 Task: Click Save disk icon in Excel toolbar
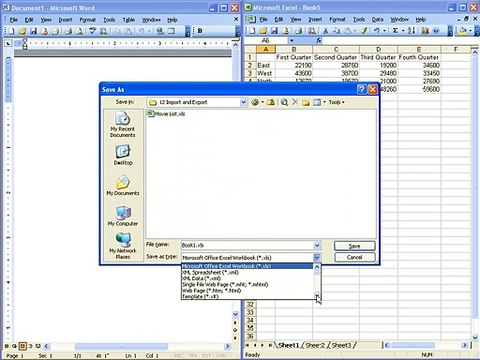274,31
